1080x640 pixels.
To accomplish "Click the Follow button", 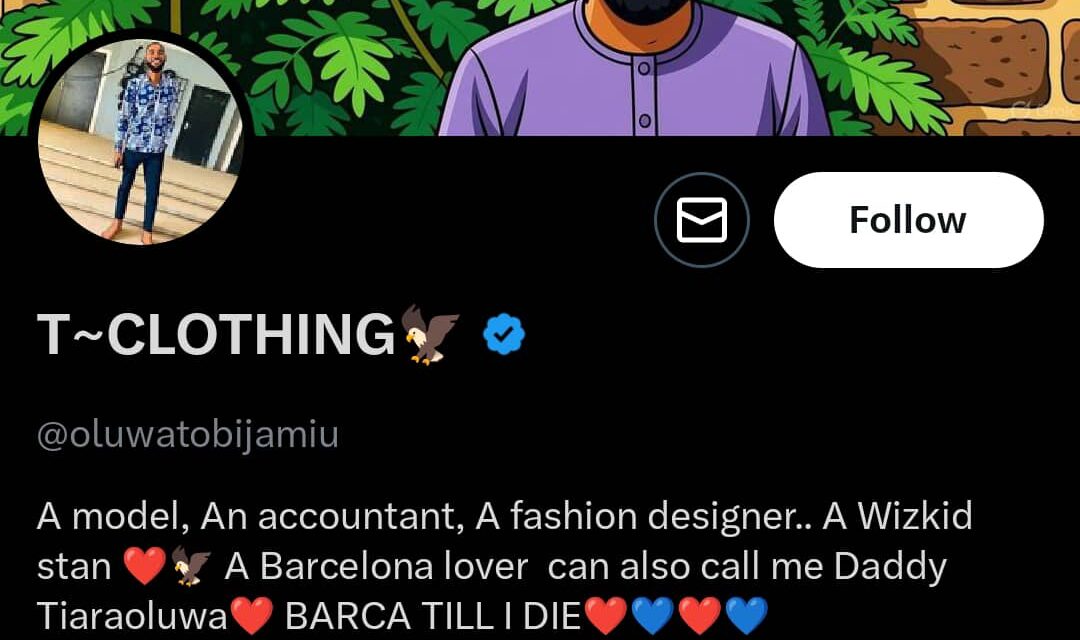I will click(x=908, y=220).
